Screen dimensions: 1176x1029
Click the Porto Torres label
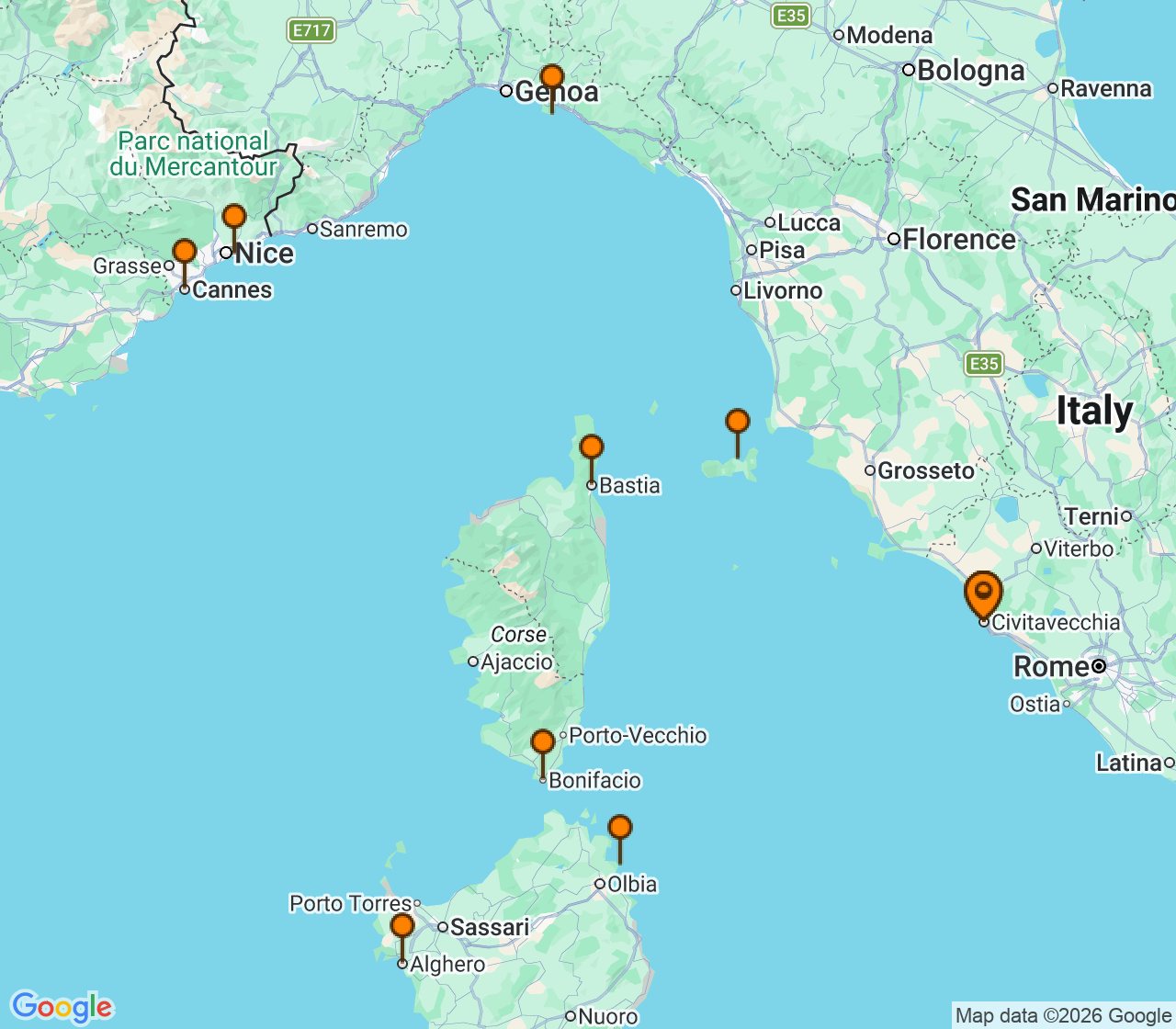350,904
